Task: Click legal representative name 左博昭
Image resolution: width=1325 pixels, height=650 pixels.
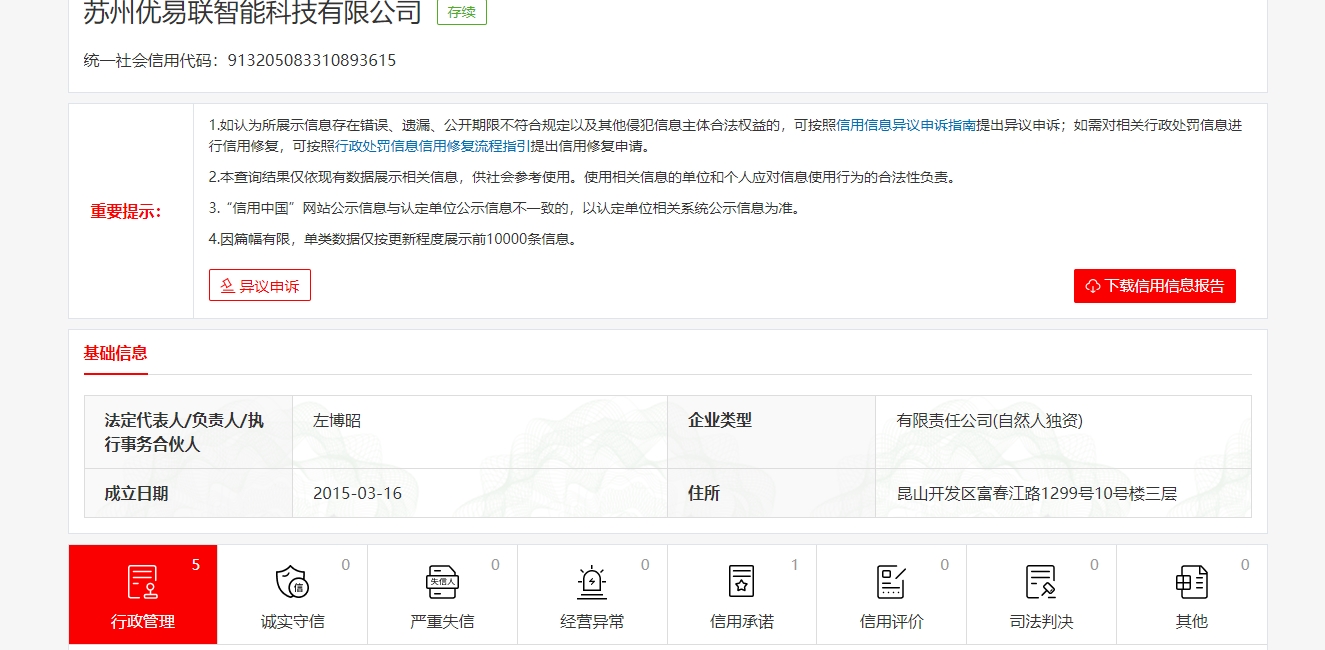Action: tap(337, 421)
